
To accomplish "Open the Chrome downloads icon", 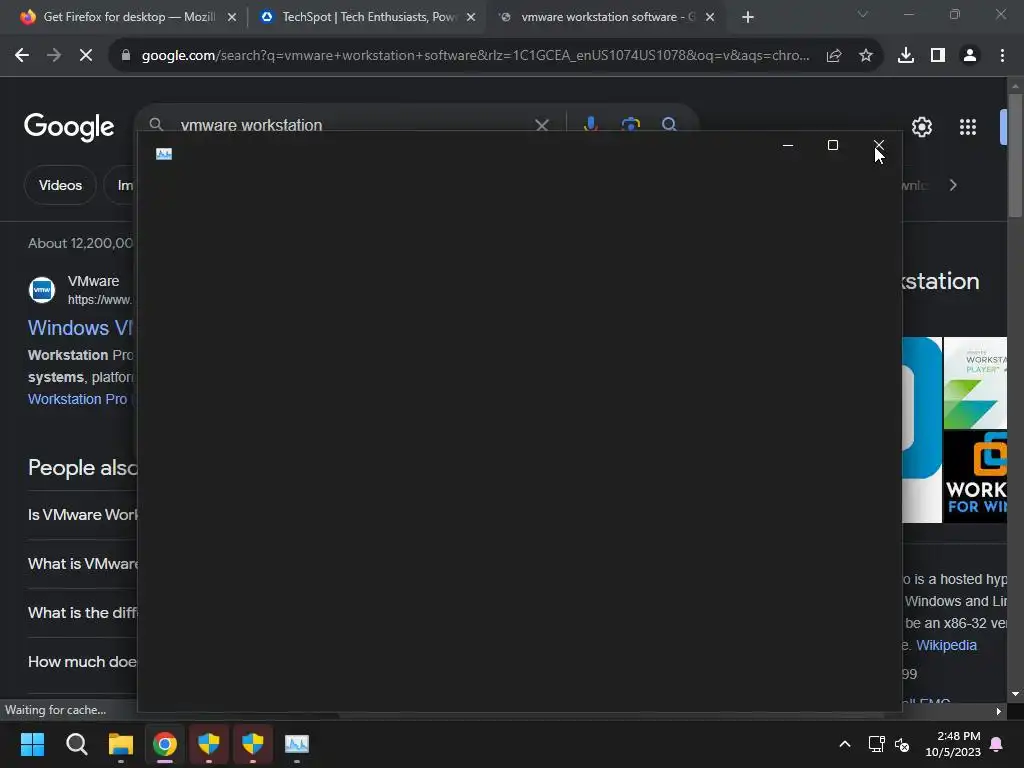I will [x=906, y=56].
